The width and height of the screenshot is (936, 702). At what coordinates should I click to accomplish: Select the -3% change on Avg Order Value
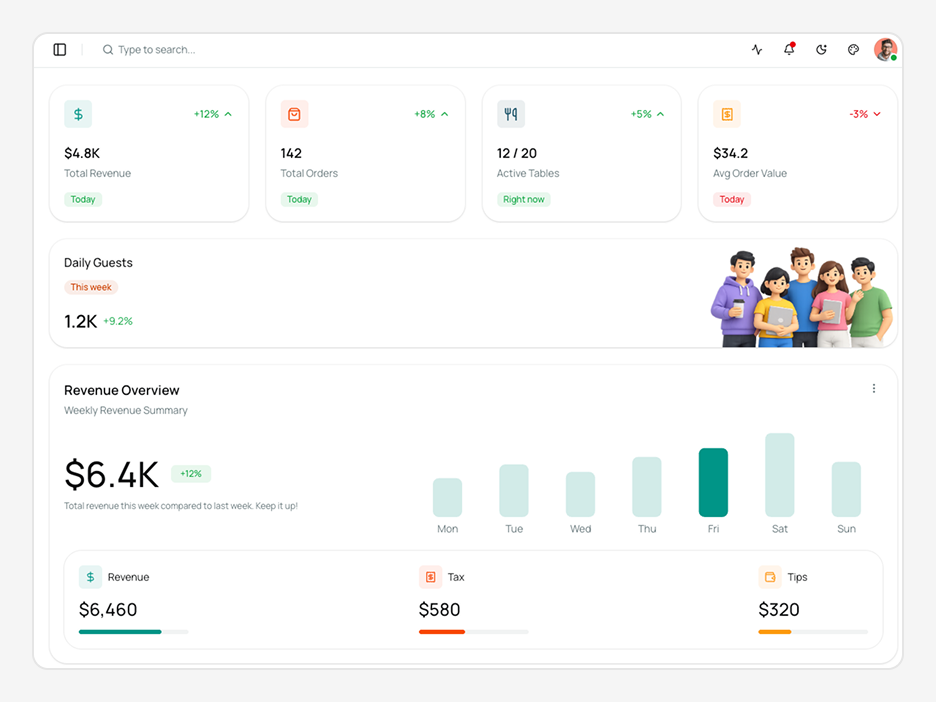(x=859, y=114)
